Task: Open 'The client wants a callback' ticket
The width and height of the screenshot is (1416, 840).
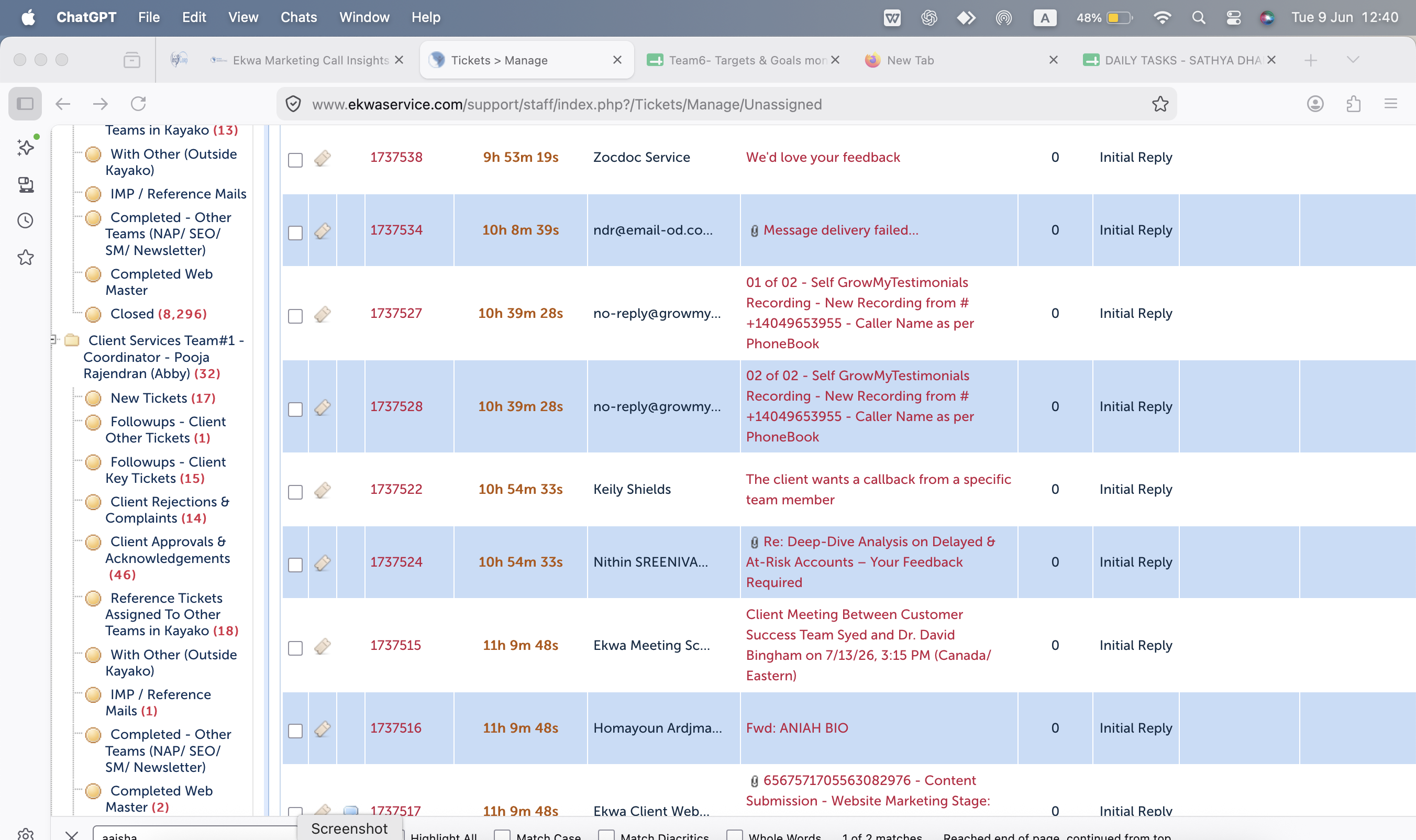Action: (x=878, y=490)
